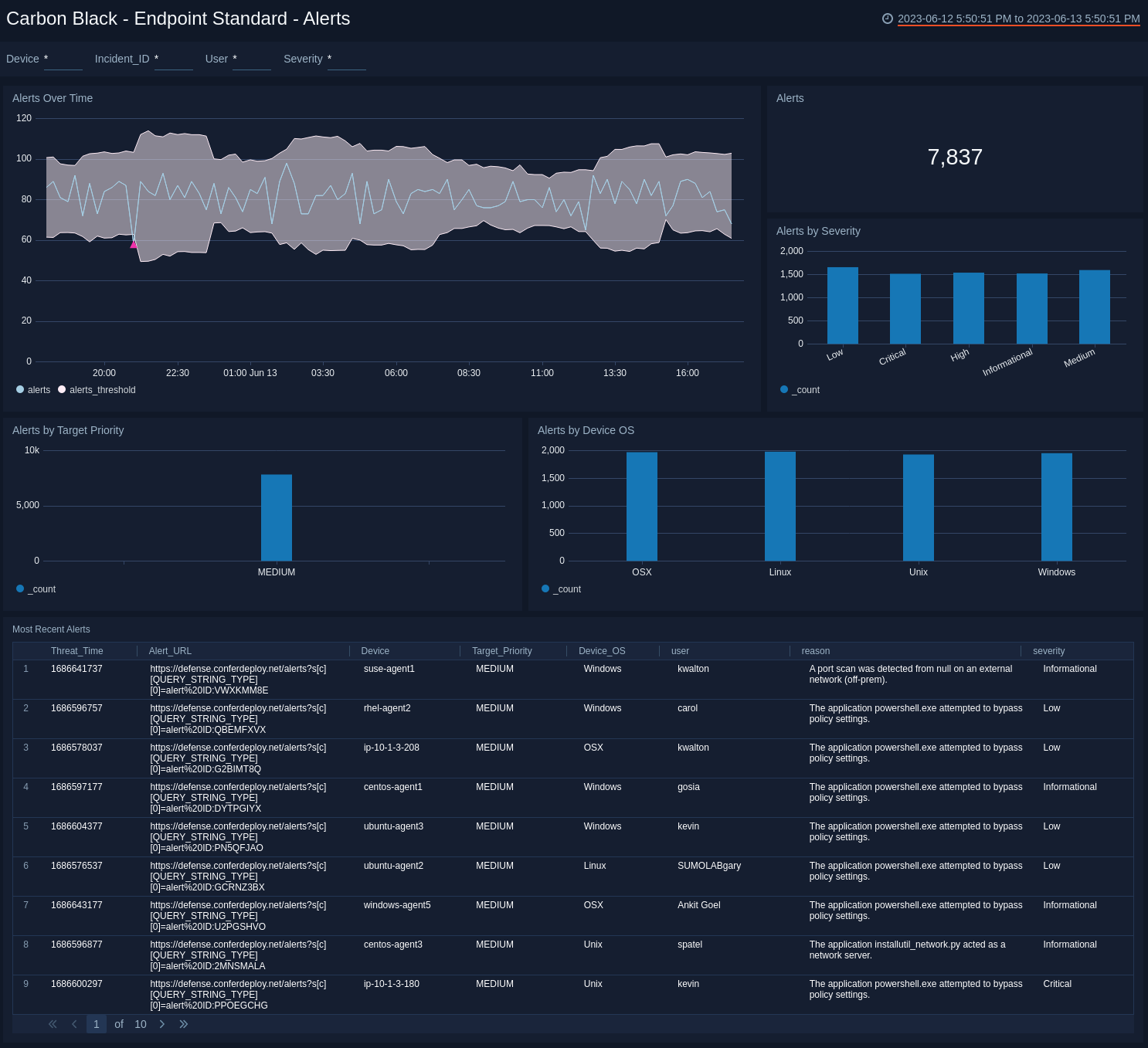The height and width of the screenshot is (1048, 1148).
Task: Toggle the alerts series in the legend
Action: tap(33, 390)
